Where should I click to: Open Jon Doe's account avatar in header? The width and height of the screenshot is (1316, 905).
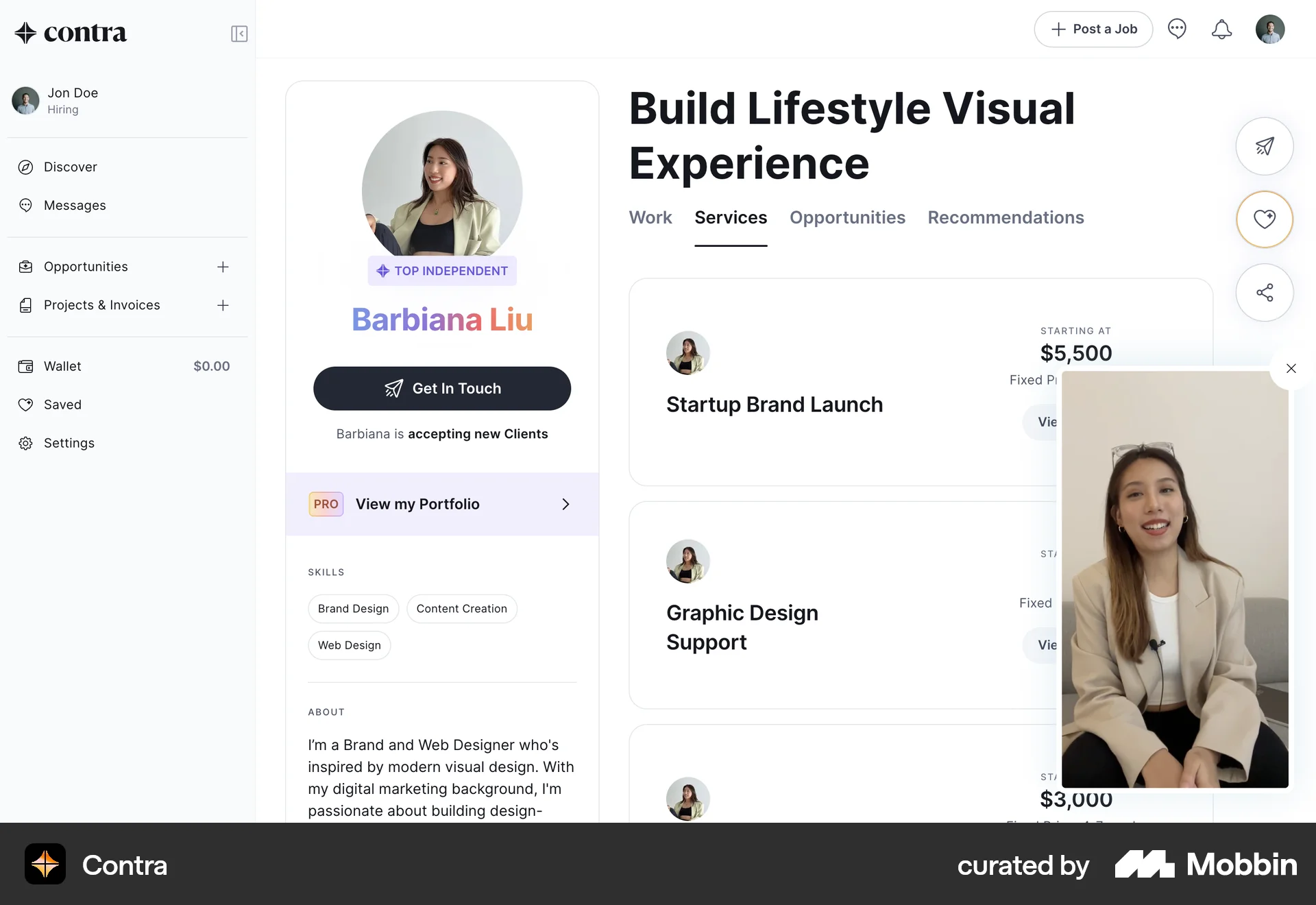coord(1270,29)
